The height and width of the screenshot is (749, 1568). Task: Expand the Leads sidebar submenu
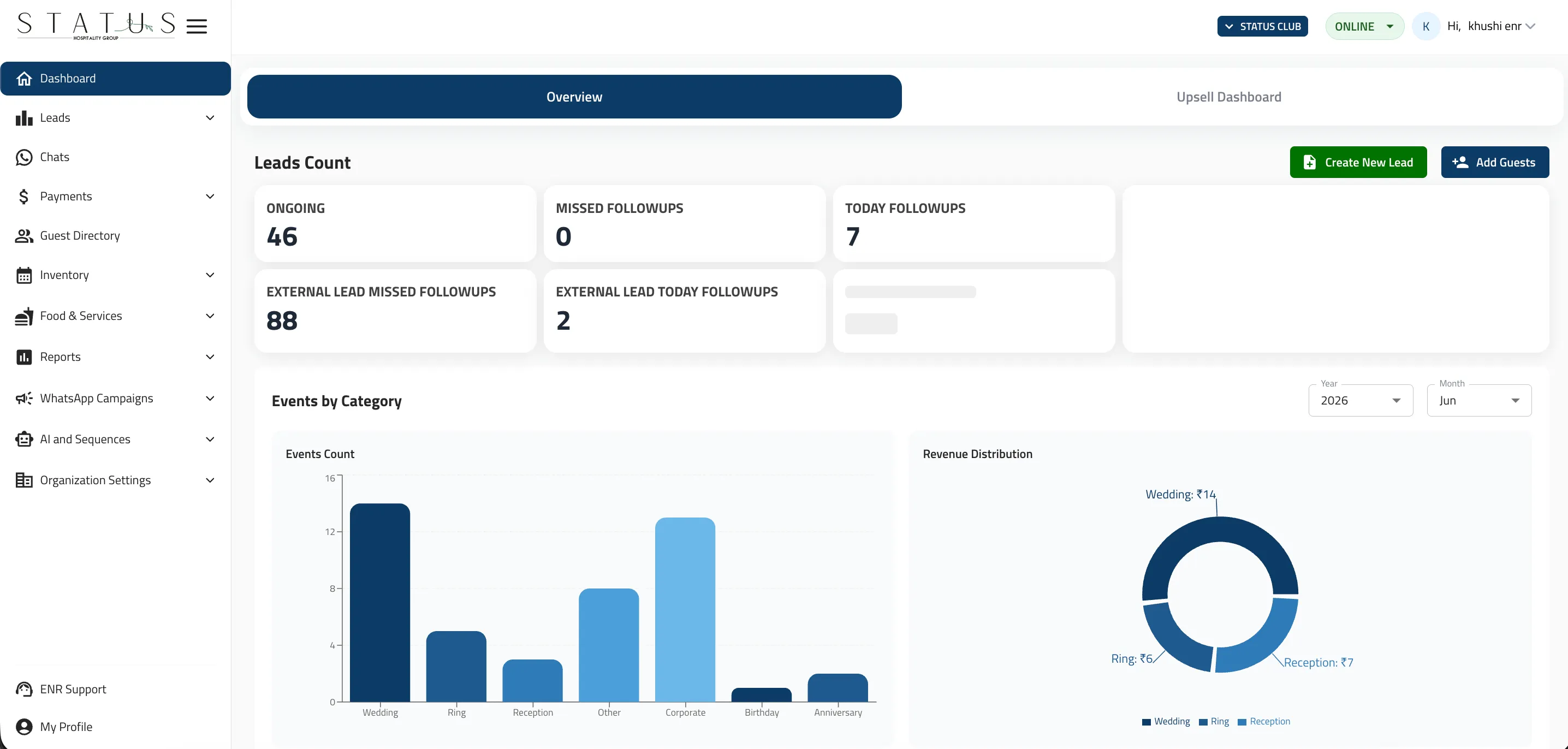point(210,117)
